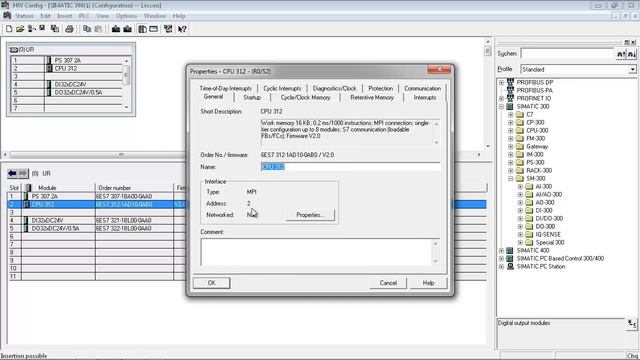
Task: Expand the CPU-300 folder in catalog
Action: (511, 131)
